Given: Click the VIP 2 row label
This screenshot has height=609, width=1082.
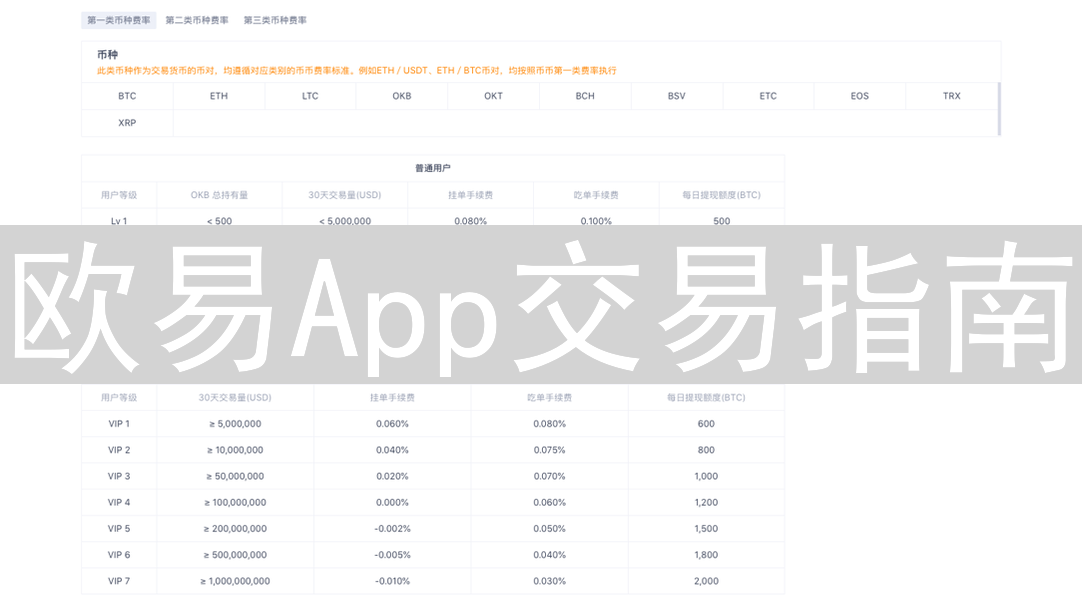Looking at the screenshot, I should pyautogui.click(x=119, y=450).
